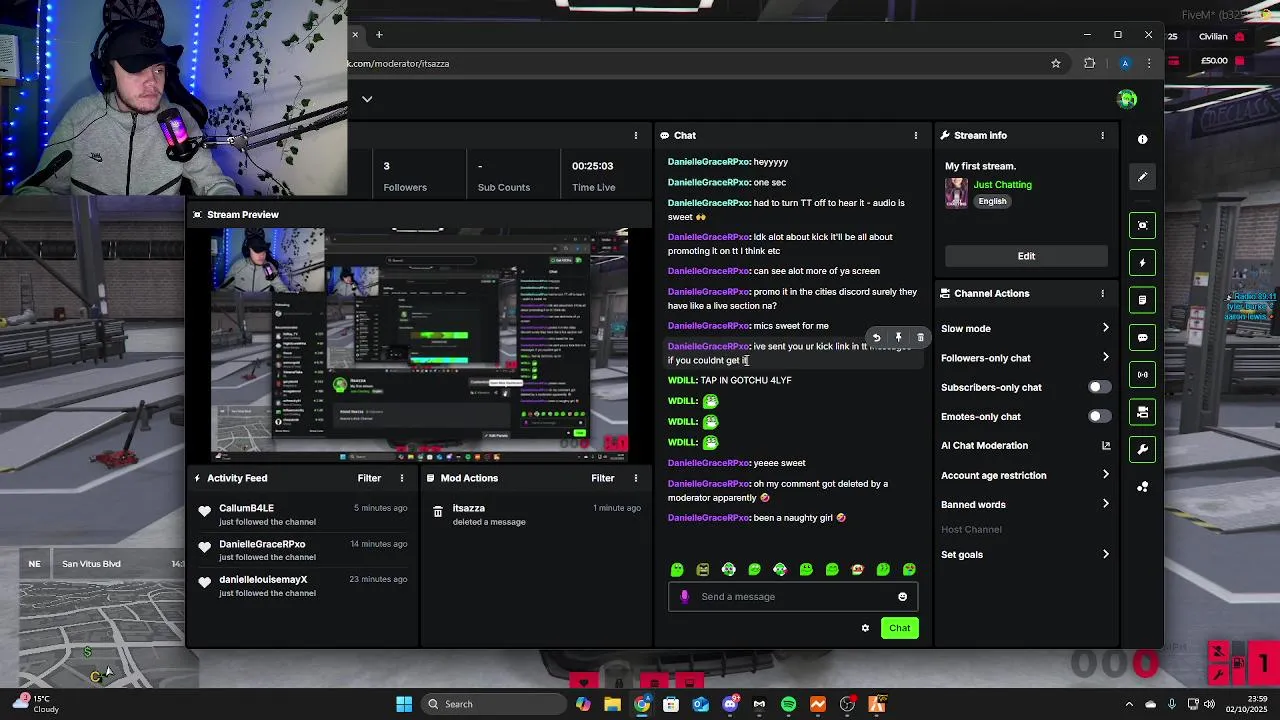Expand Banned words settings
The image size is (1280, 720).
[x=1105, y=504]
